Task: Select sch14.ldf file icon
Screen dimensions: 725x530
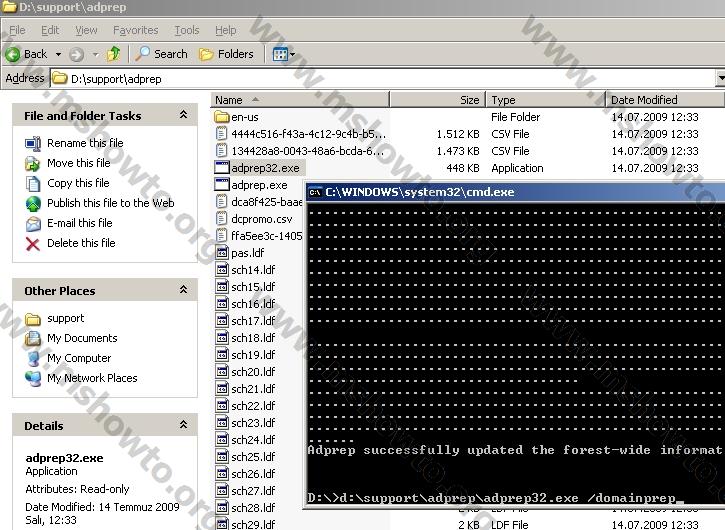Action: click(222, 270)
